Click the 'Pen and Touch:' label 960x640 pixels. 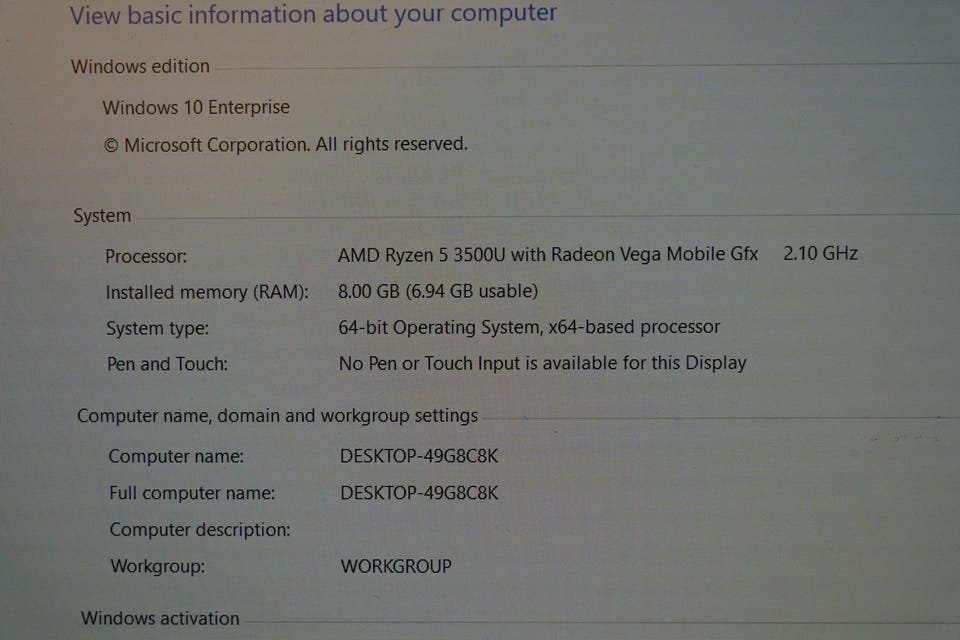coord(167,364)
